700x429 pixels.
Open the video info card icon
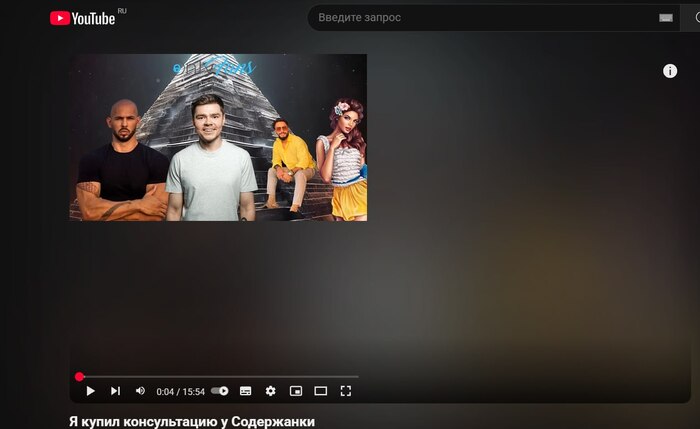coord(670,71)
